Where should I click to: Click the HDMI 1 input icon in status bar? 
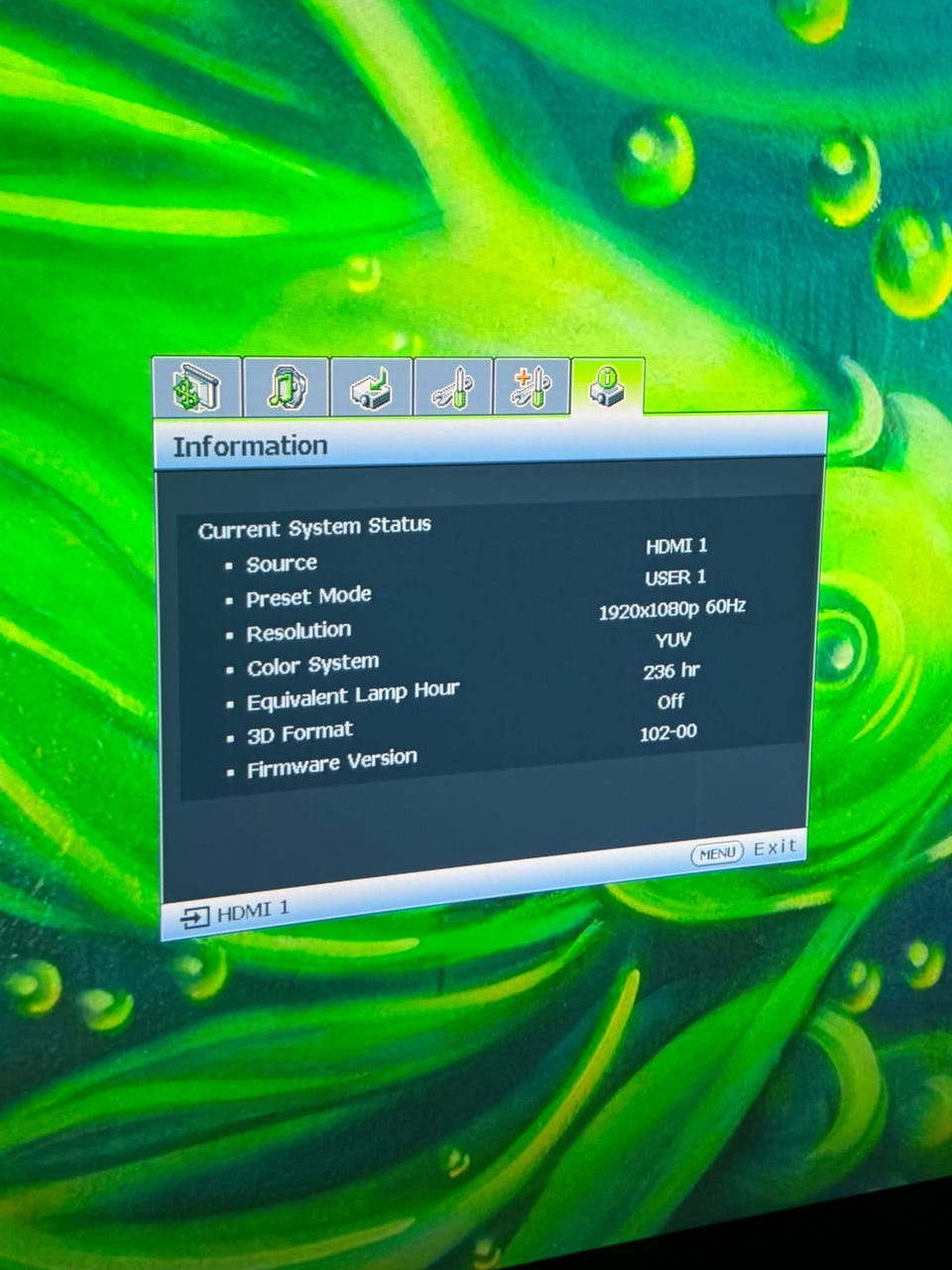point(194,917)
